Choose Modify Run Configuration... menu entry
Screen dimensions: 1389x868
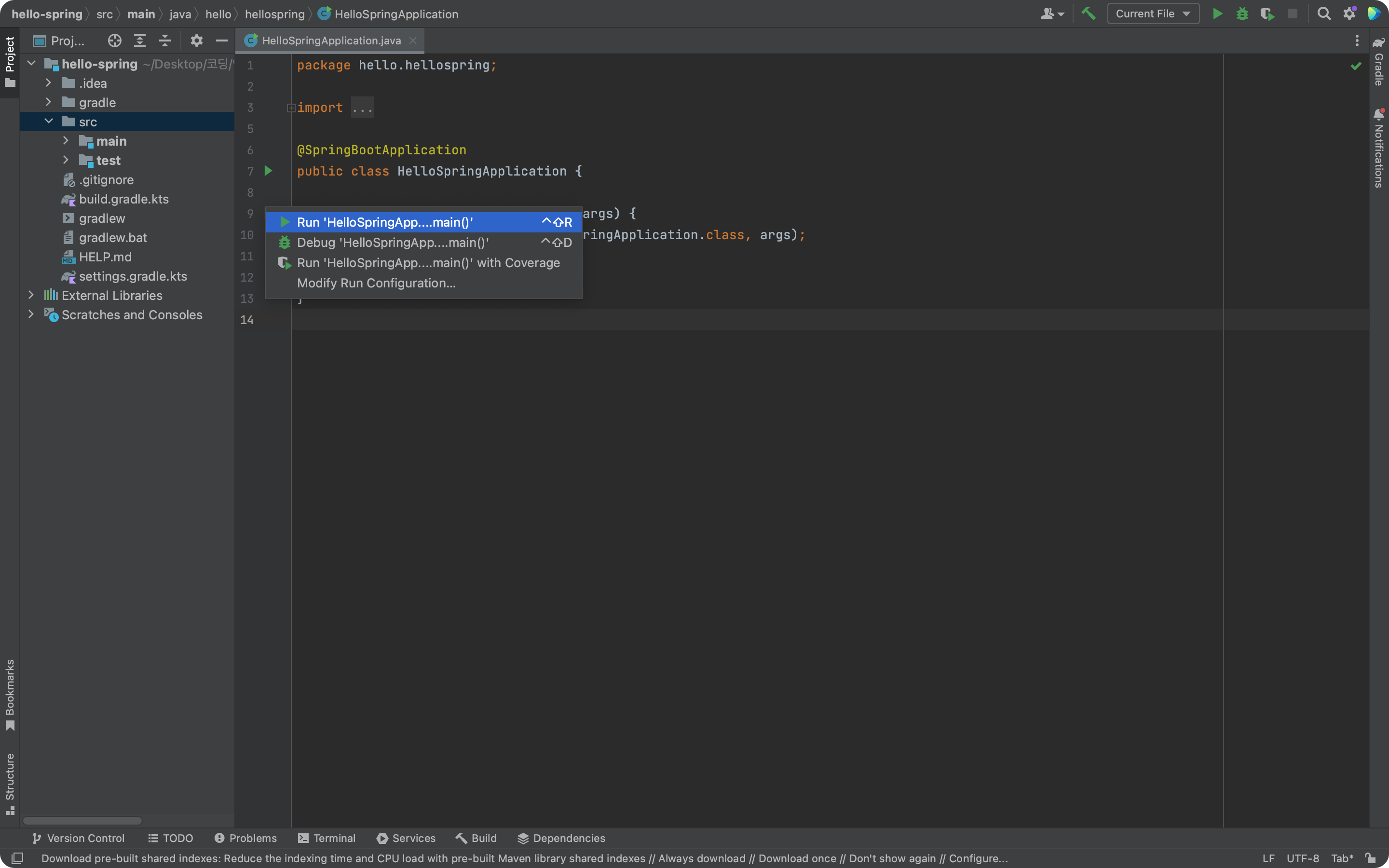376,283
